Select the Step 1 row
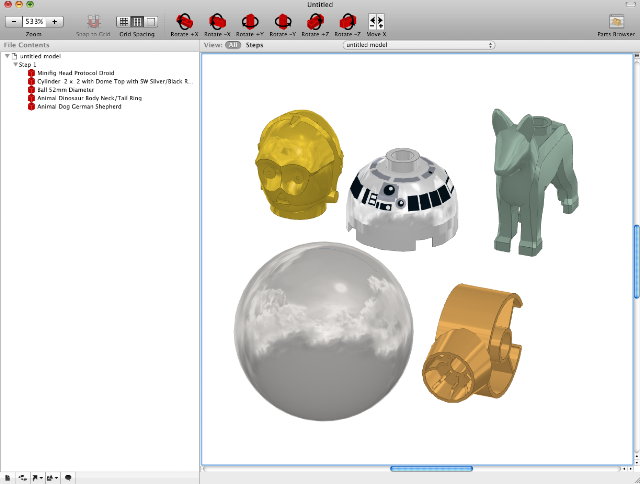Screen dimensions: 640x484 100,64
